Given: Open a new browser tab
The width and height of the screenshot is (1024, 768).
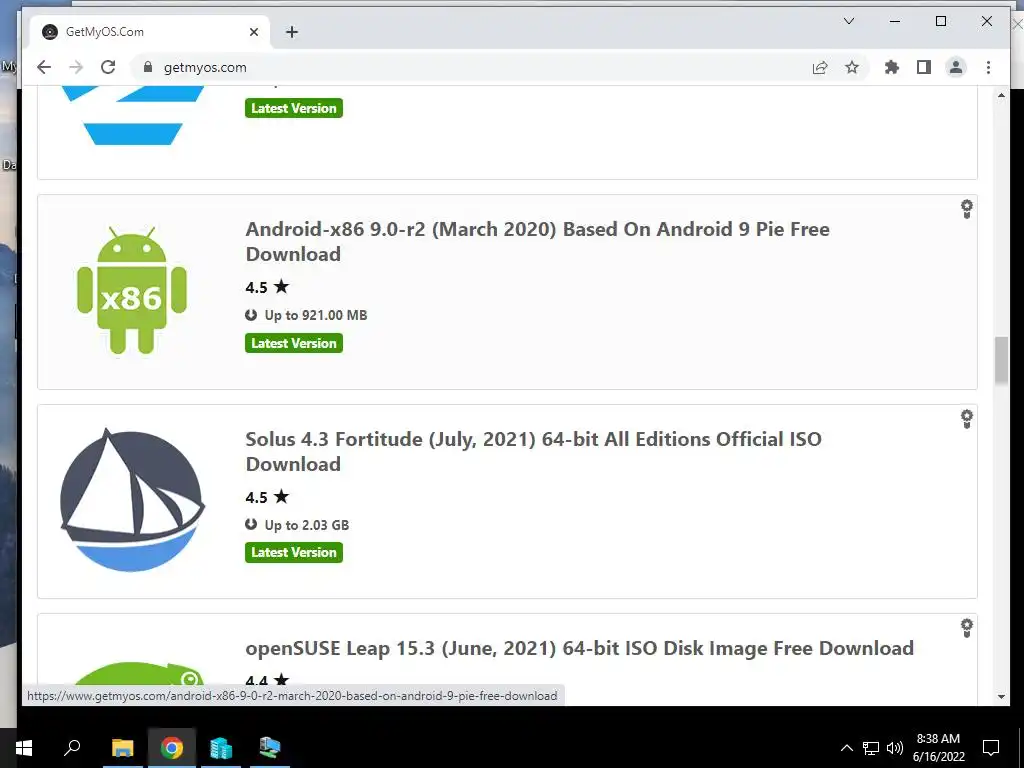Looking at the screenshot, I should (292, 32).
